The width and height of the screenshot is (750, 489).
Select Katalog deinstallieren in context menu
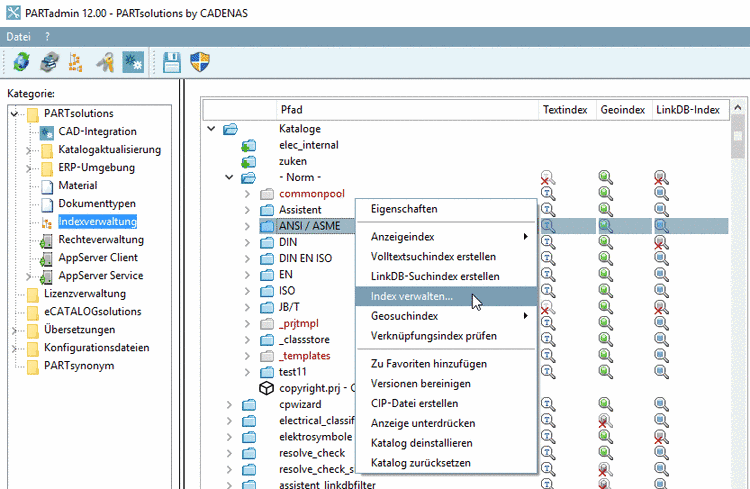(x=421, y=443)
